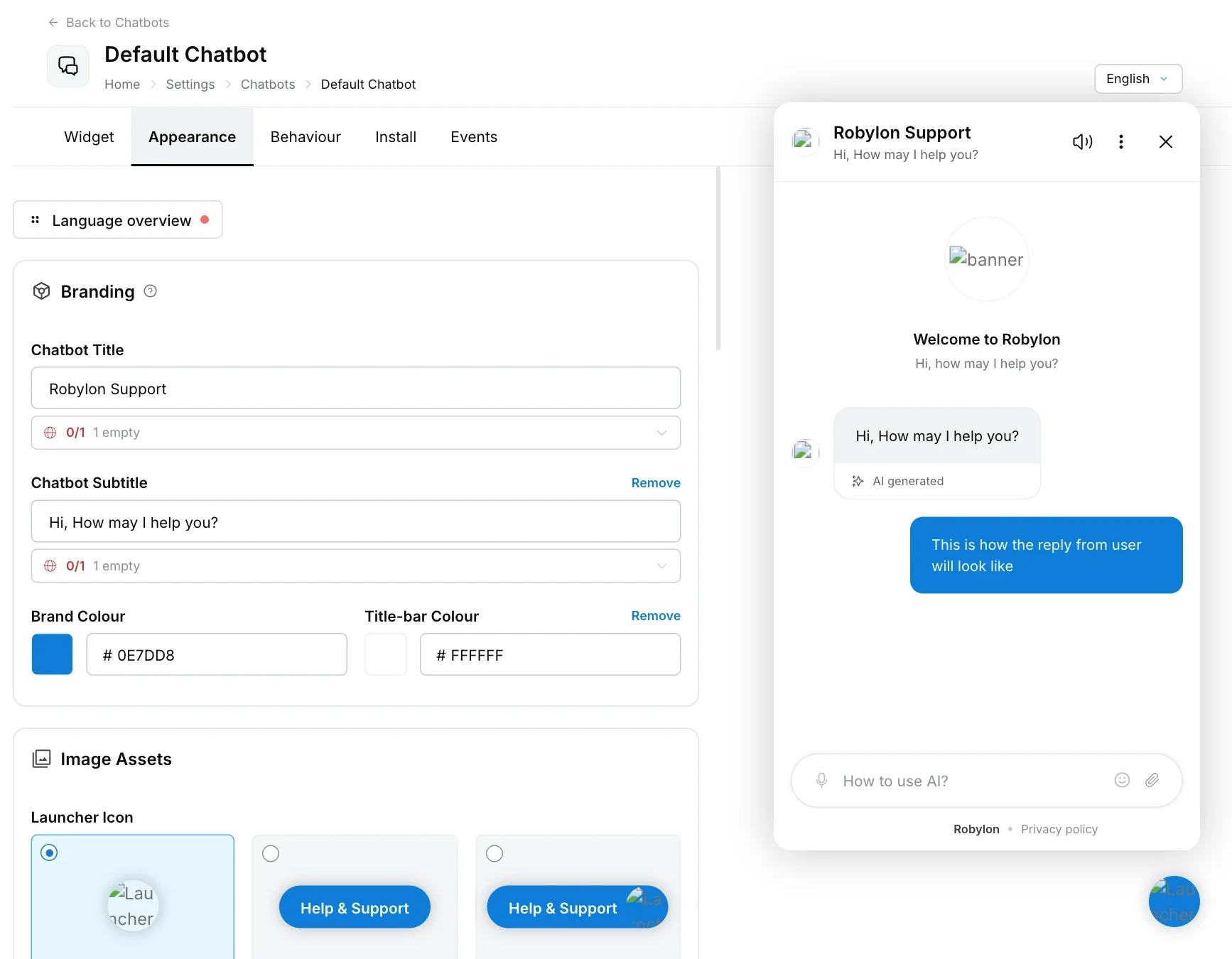Open the emoji picker in chat input
The height and width of the screenshot is (959, 1232).
[1123, 781]
